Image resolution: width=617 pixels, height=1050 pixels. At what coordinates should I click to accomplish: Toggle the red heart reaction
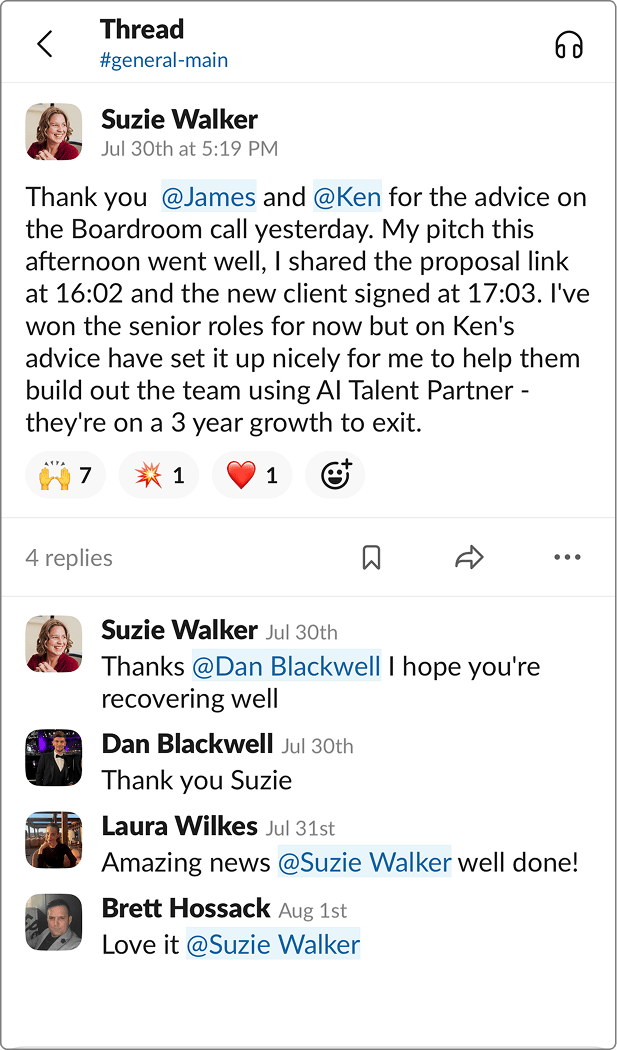tap(251, 475)
